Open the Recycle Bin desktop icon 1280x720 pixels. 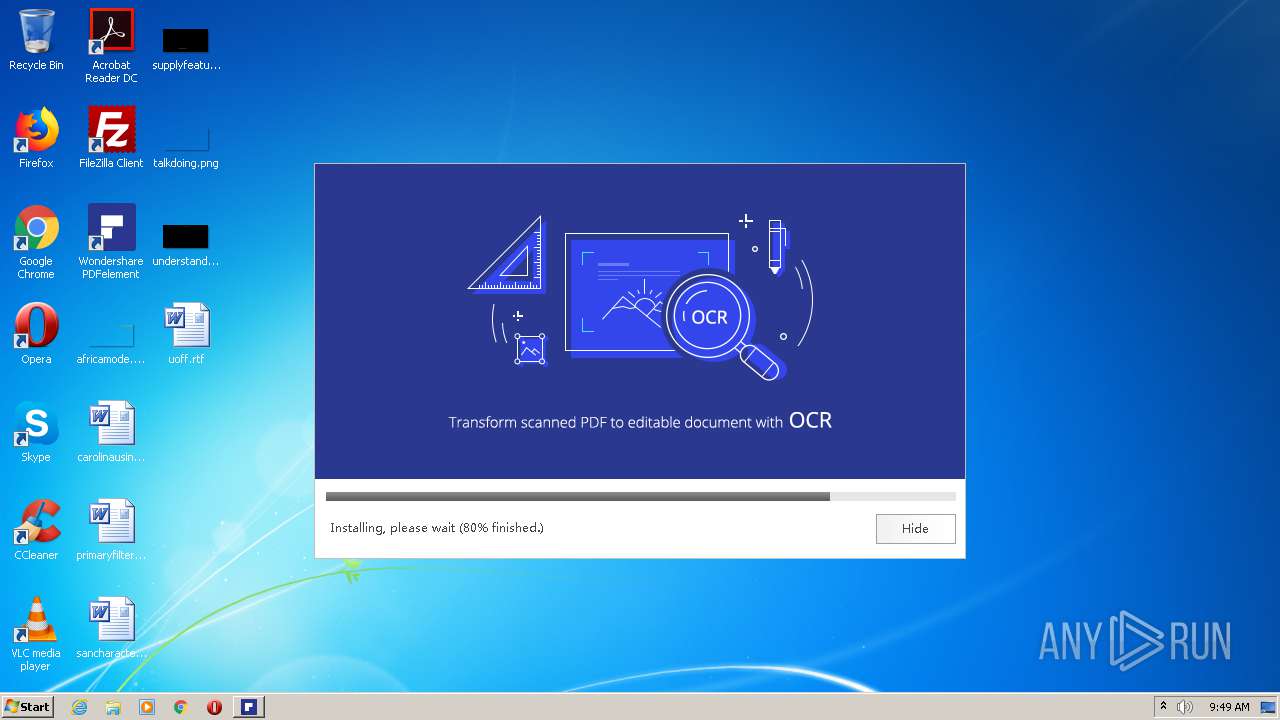36,40
